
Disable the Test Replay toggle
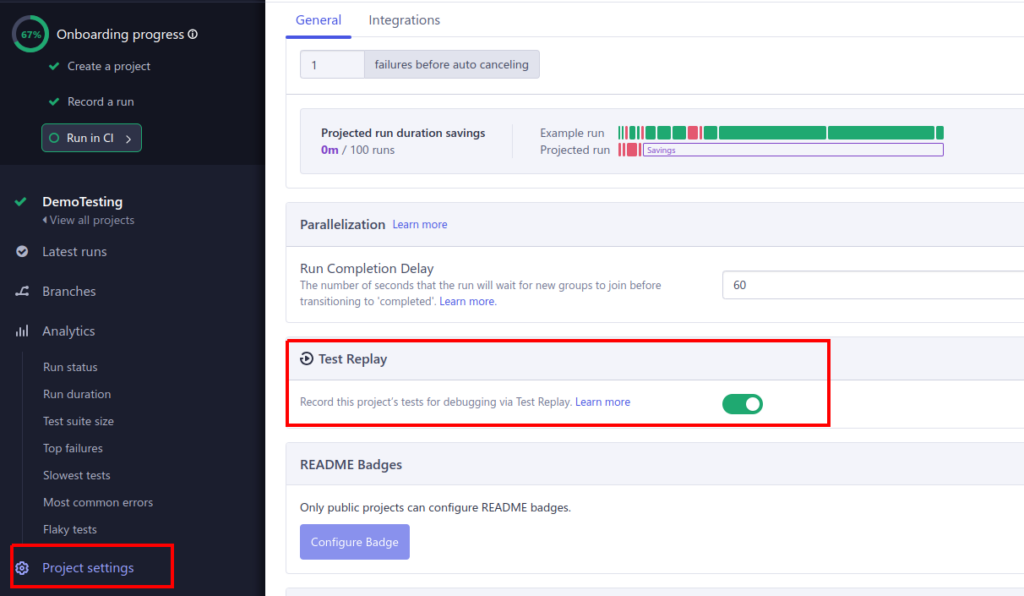[742, 404]
